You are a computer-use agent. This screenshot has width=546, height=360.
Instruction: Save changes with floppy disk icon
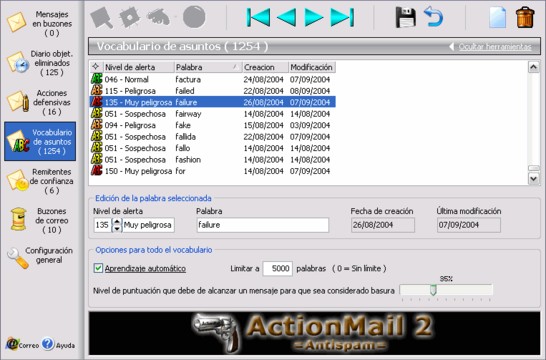[x=405, y=17]
